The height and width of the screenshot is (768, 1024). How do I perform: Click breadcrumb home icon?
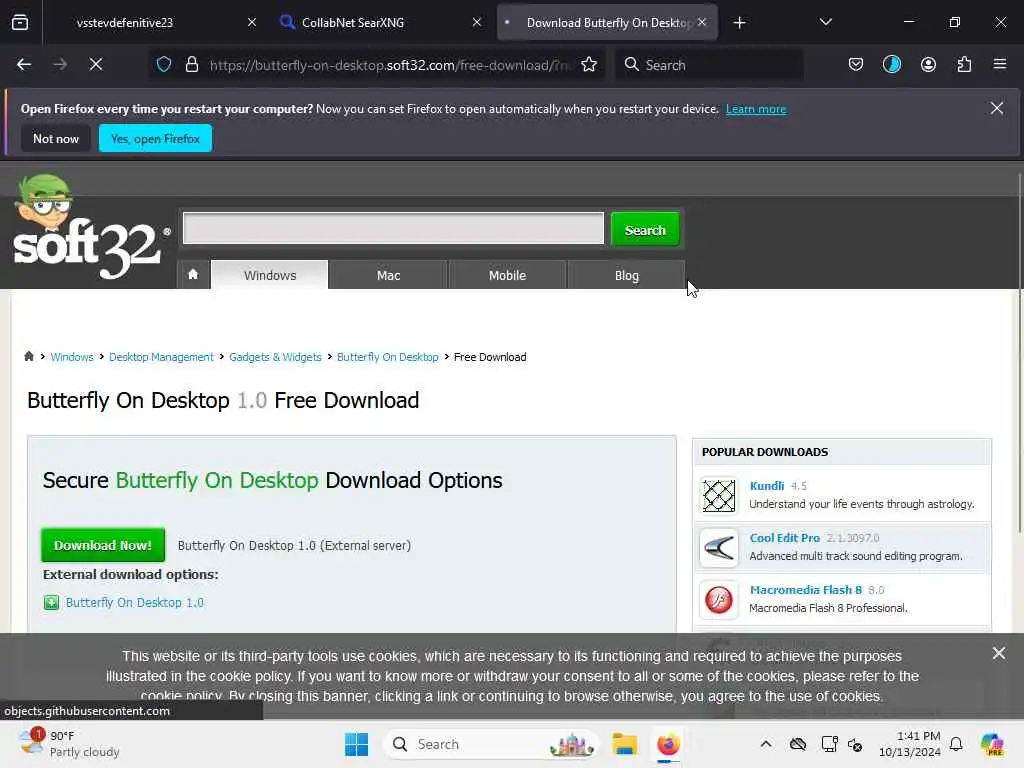click(x=29, y=357)
